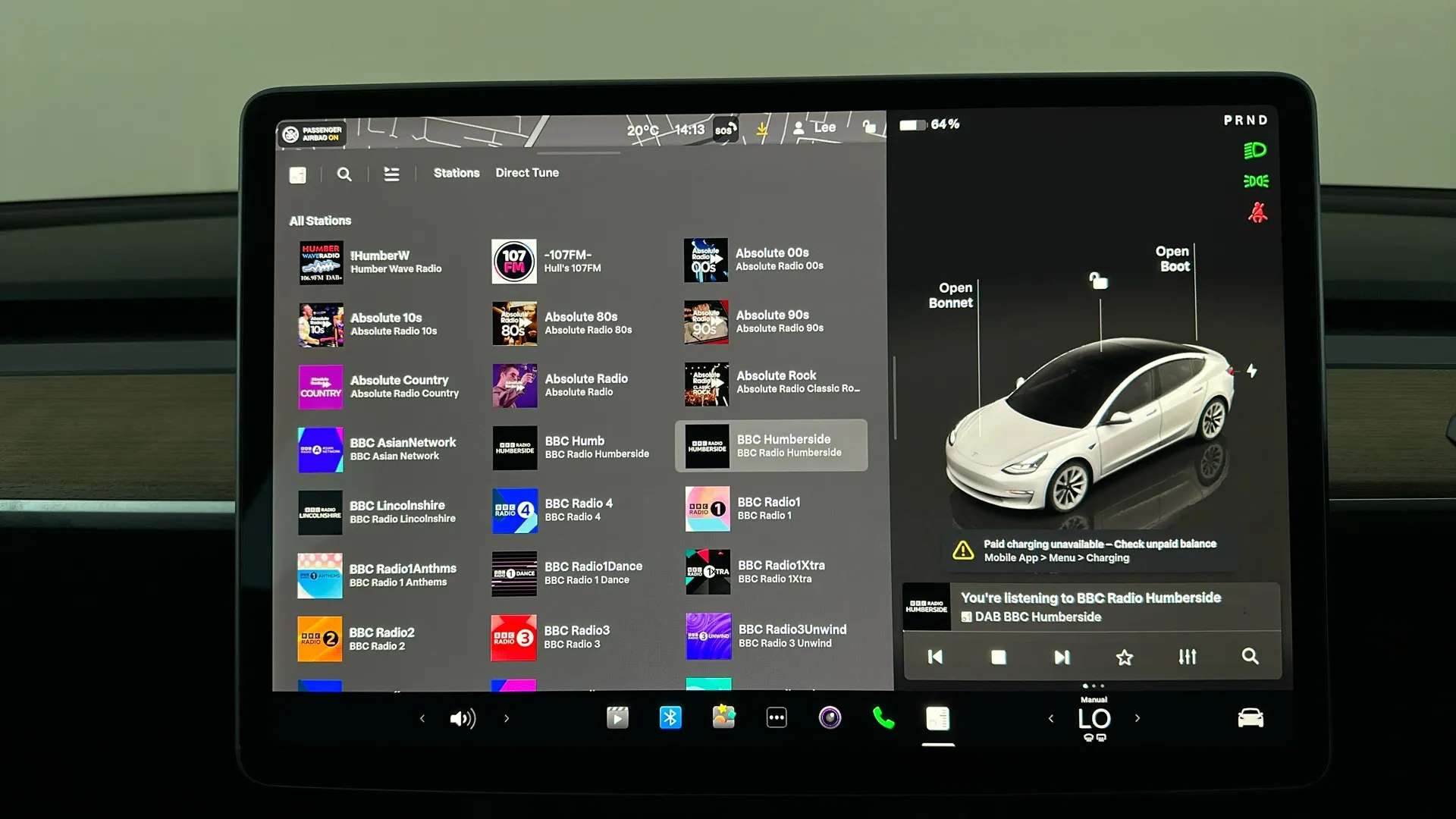Viewport: 1456px width, 819px height.
Task: Skip to next station
Action: [x=1062, y=657]
